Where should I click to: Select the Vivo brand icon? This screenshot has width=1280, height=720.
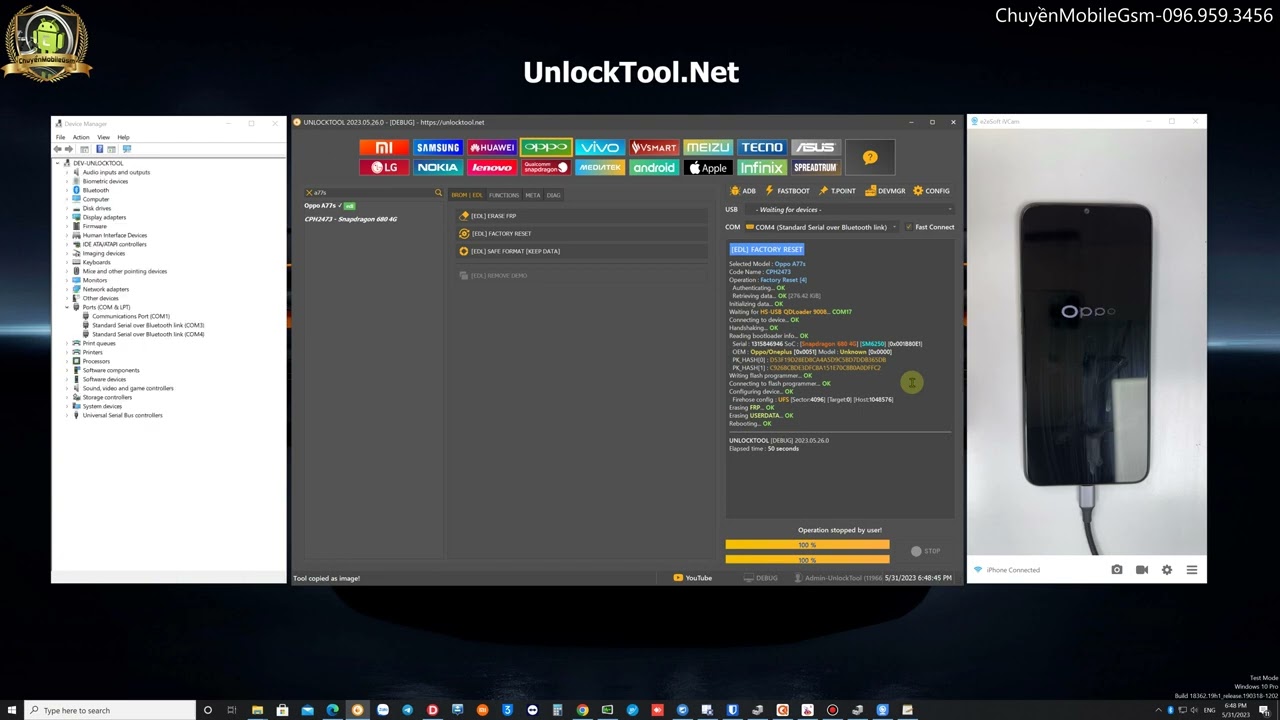click(x=600, y=147)
